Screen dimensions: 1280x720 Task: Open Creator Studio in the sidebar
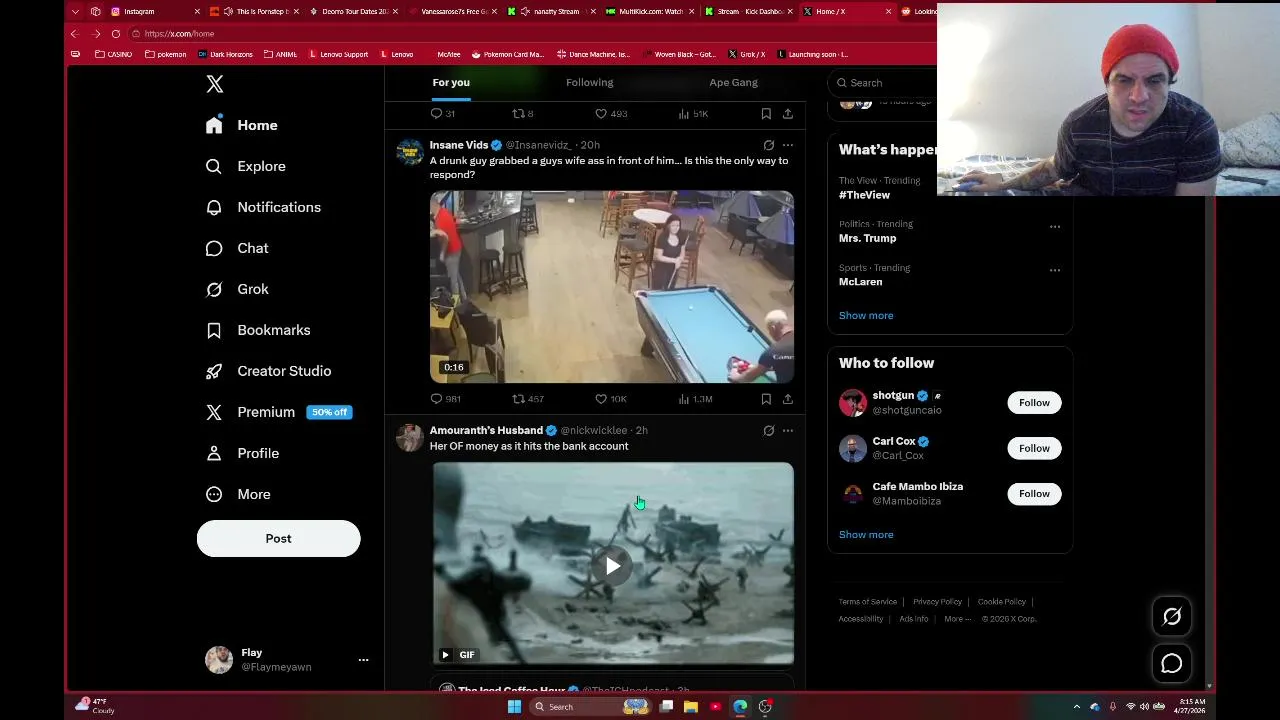[268, 371]
